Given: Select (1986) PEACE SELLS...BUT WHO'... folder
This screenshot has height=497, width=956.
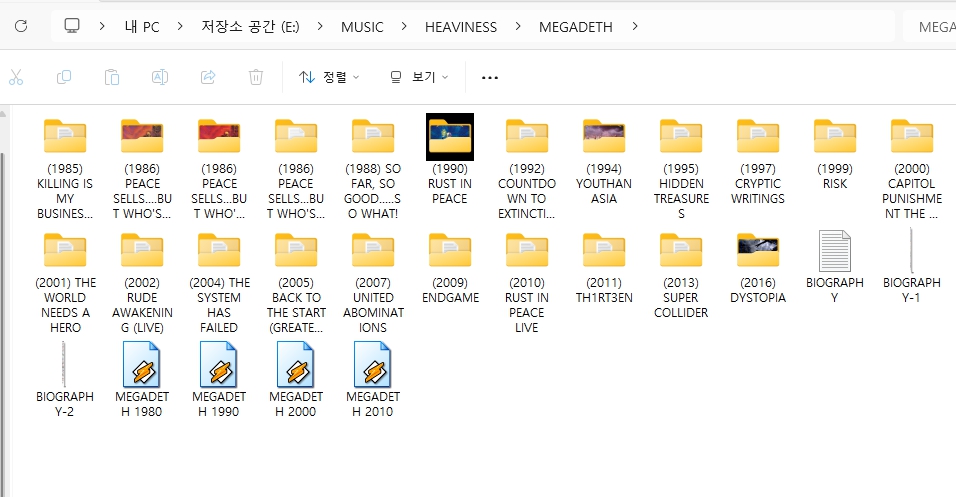Looking at the screenshot, I should [x=219, y=169].
